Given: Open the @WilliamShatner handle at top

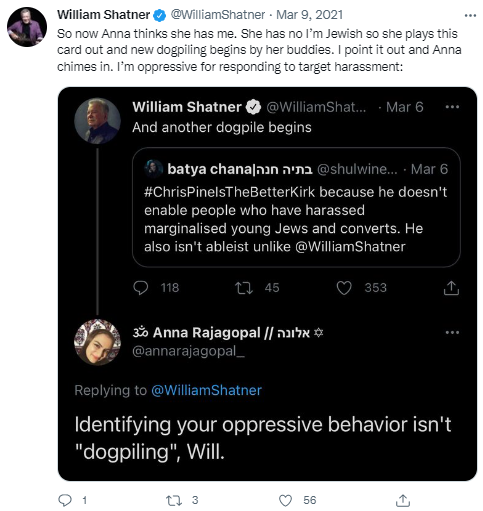Looking at the screenshot, I should 218,15.
